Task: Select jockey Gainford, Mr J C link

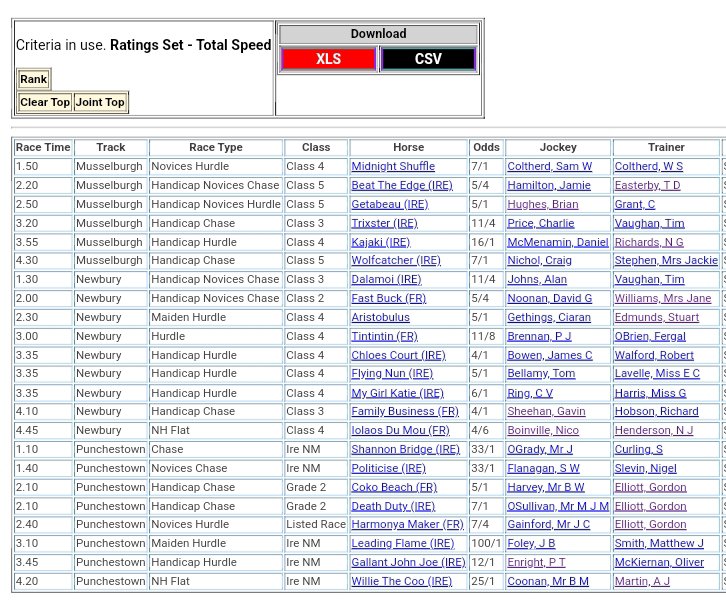Action: (548, 525)
